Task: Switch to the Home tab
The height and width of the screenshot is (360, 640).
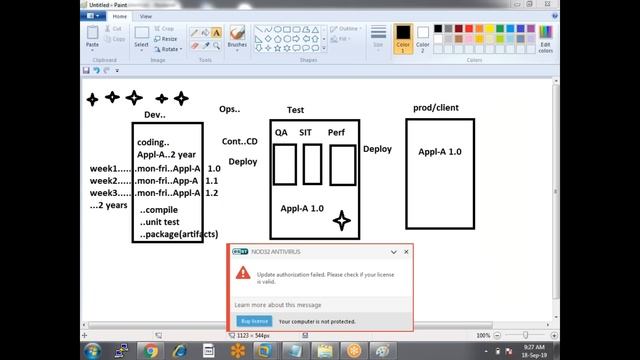Action: [120, 16]
